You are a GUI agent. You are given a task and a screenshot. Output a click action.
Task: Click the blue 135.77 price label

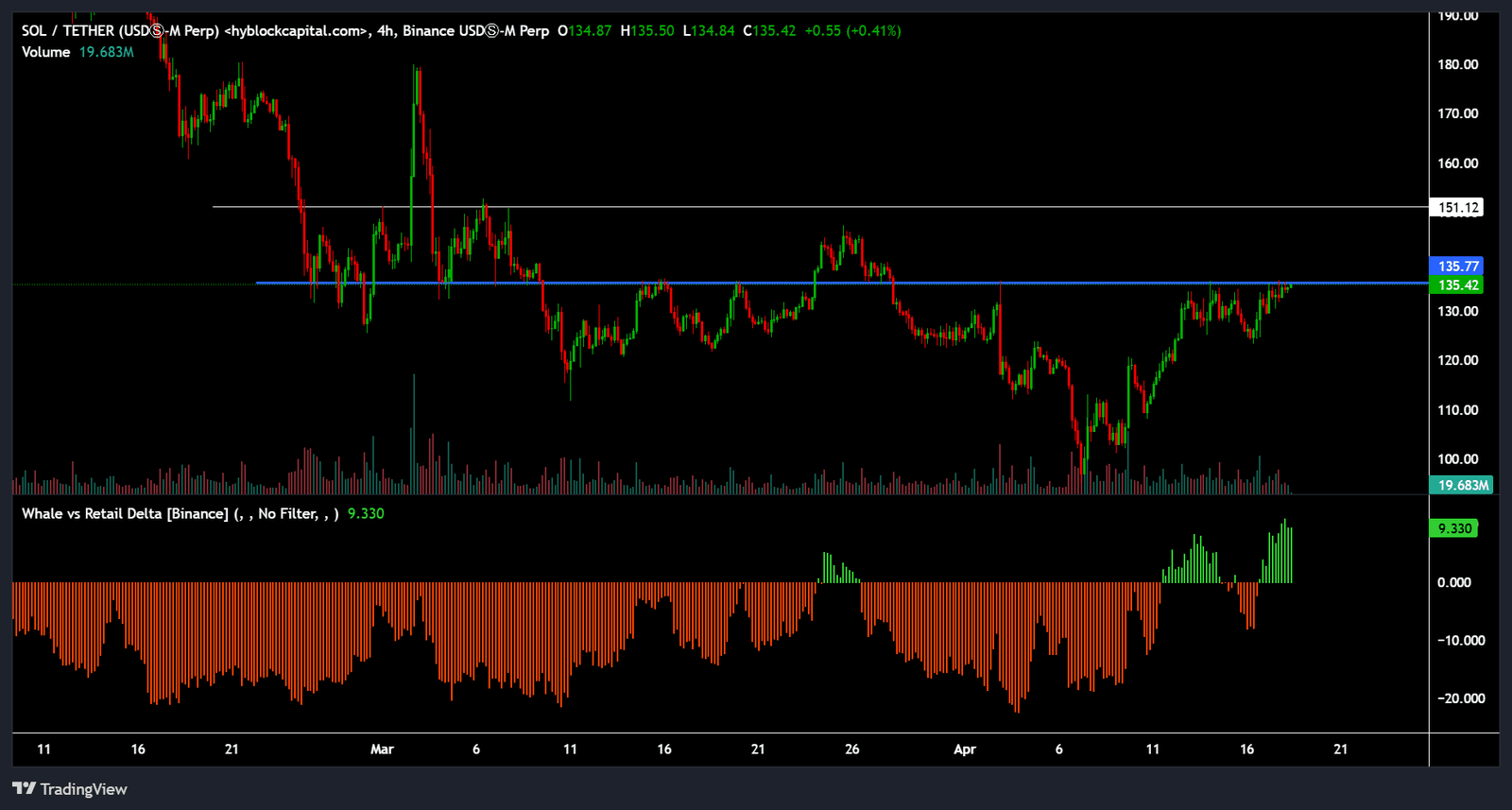pos(1458,267)
